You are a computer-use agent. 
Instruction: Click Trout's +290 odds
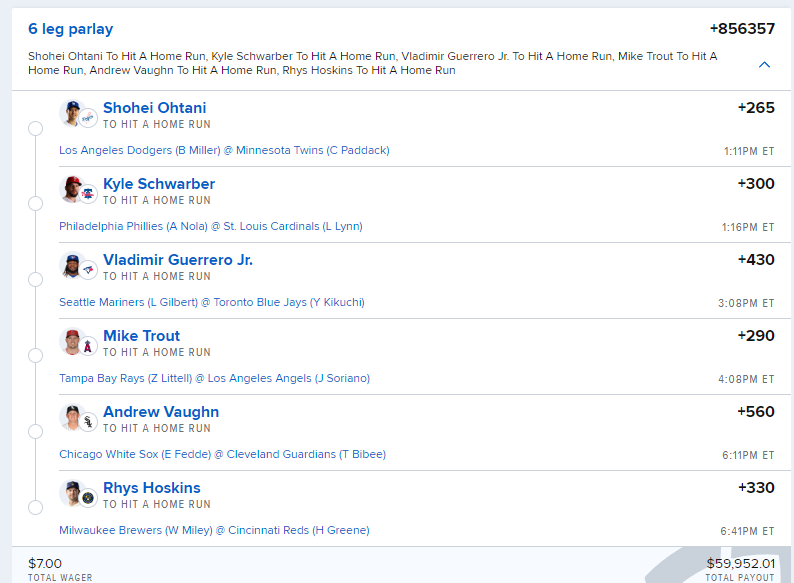pos(756,336)
